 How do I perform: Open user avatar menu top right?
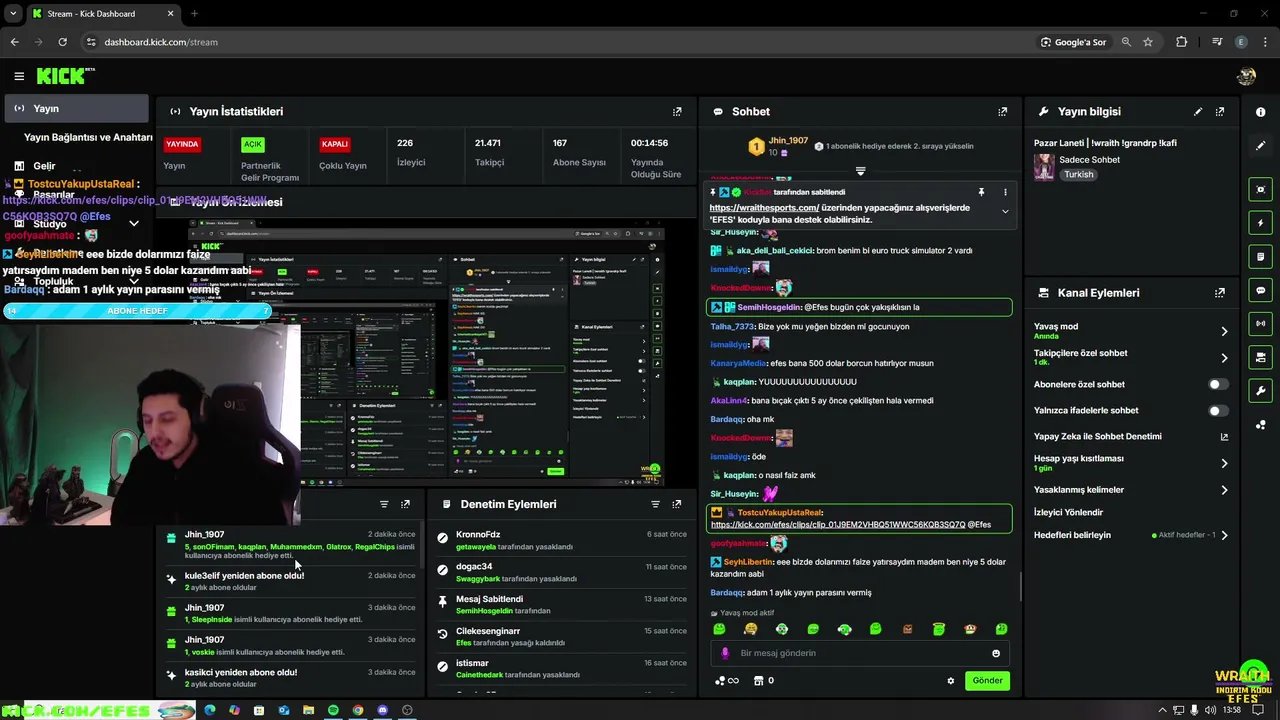(1246, 76)
